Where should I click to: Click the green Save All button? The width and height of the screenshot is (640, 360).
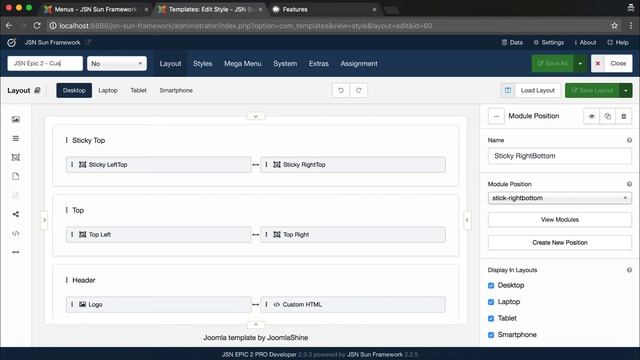tap(552, 63)
